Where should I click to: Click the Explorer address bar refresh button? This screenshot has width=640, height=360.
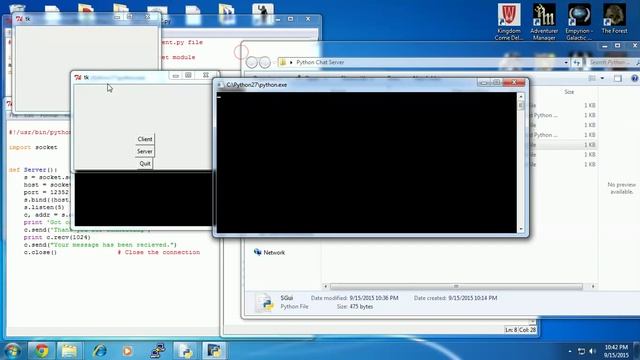pyautogui.click(x=577, y=62)
